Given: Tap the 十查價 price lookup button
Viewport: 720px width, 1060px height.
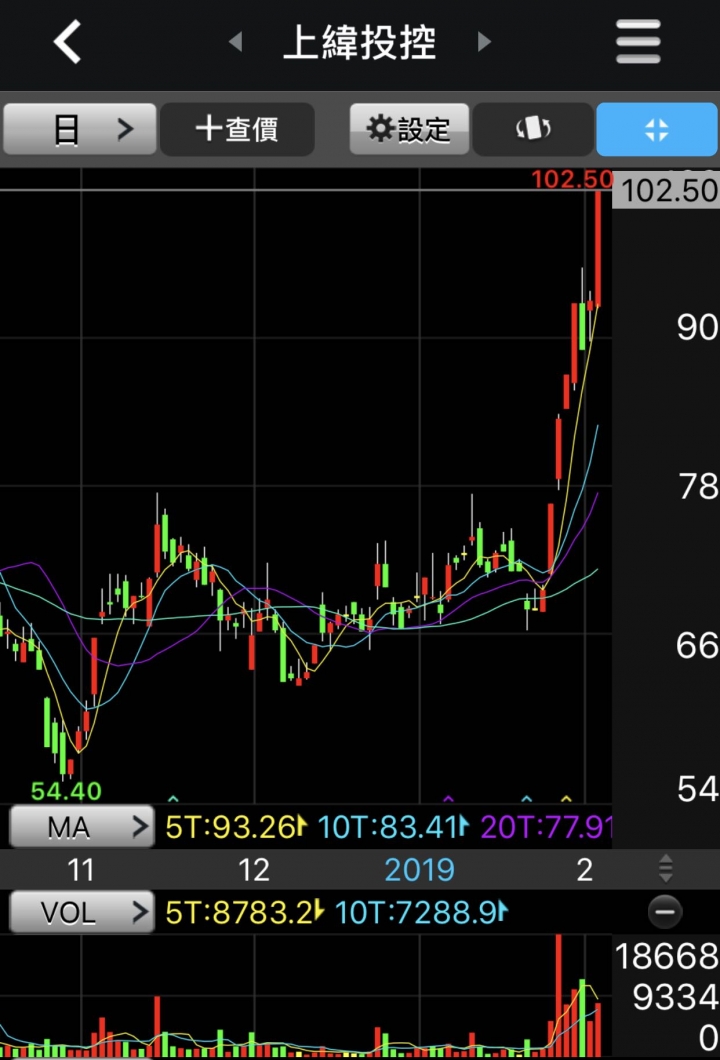Looking at the screenshot, I should [237, 129].
